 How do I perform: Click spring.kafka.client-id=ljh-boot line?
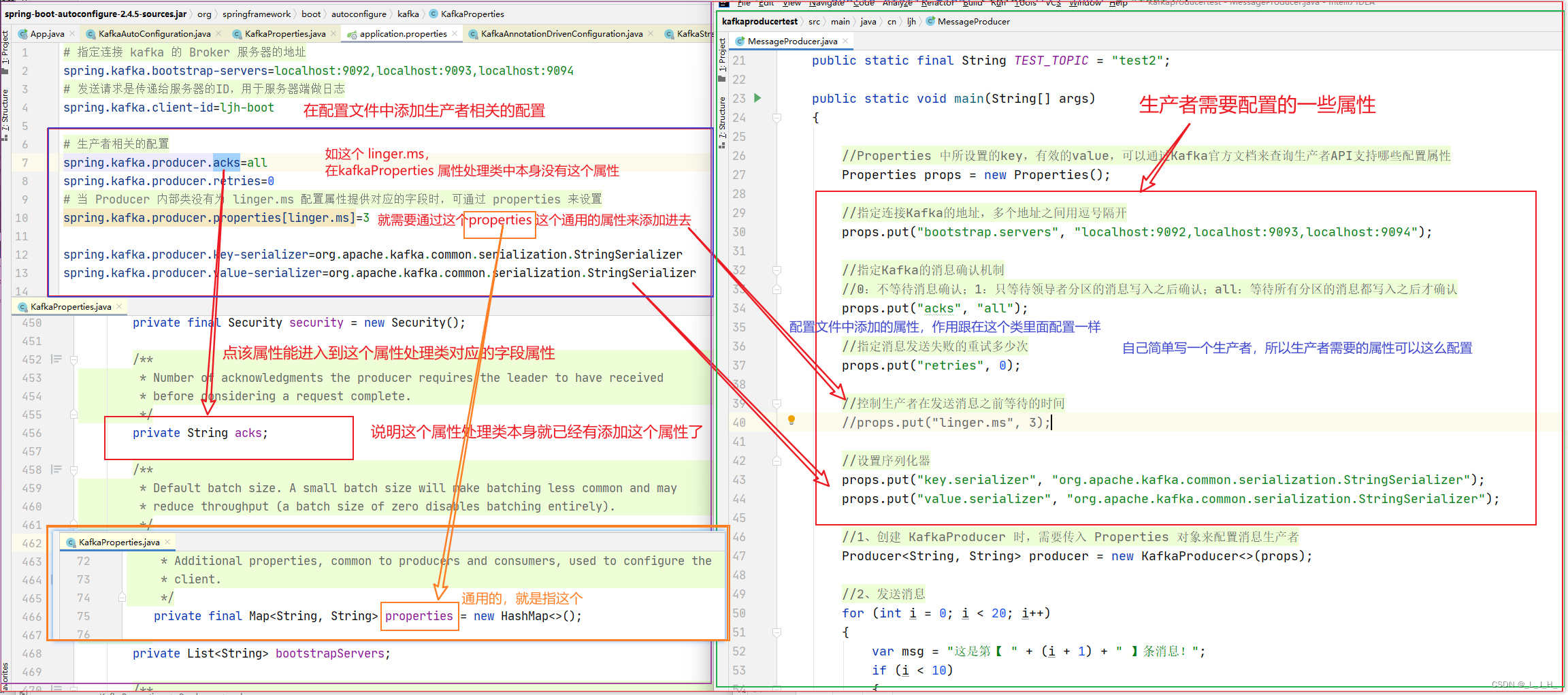click(x=169, y=107)
